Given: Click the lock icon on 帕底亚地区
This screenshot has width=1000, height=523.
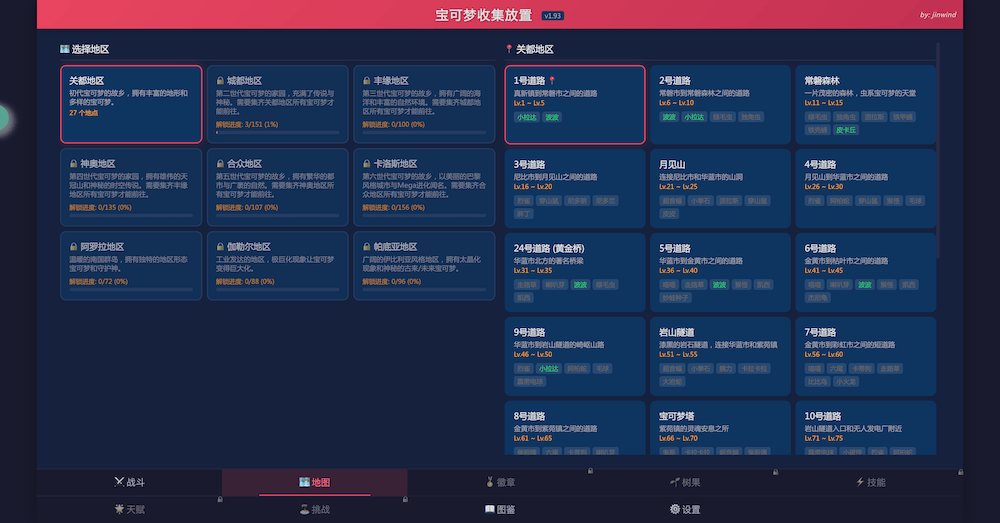Looking at the screenshot, I should pyautogui.click(x=366, y=247).
